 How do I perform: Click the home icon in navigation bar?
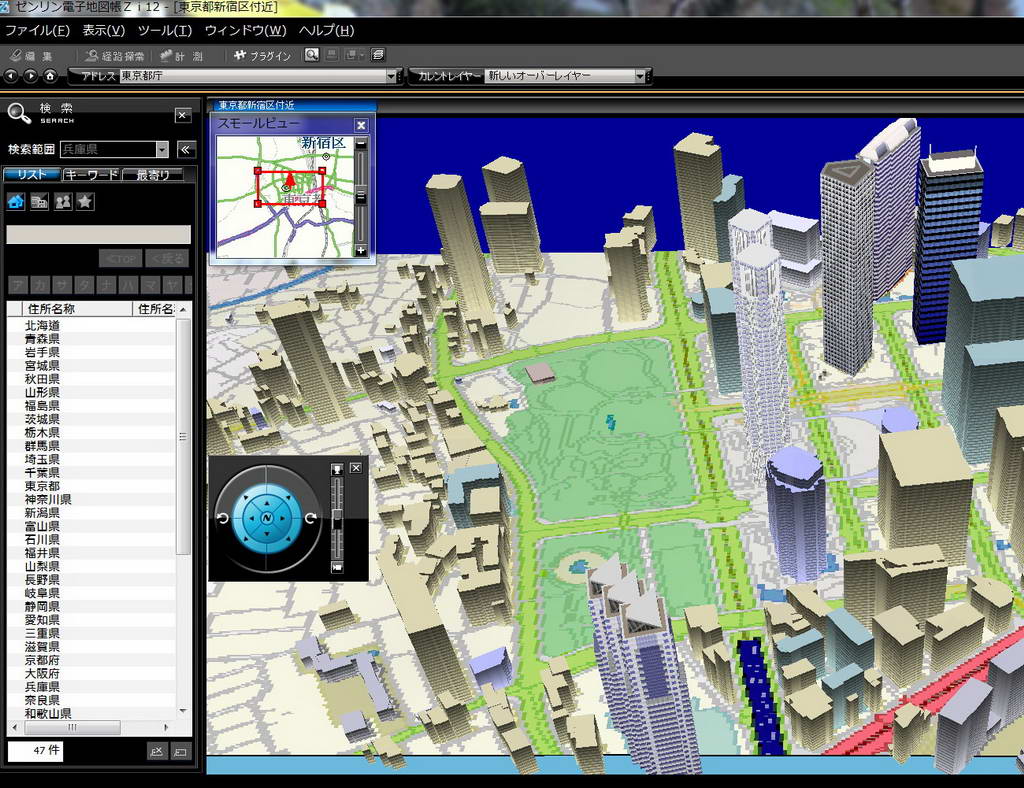pyautogui.click(x=50, y=76)
